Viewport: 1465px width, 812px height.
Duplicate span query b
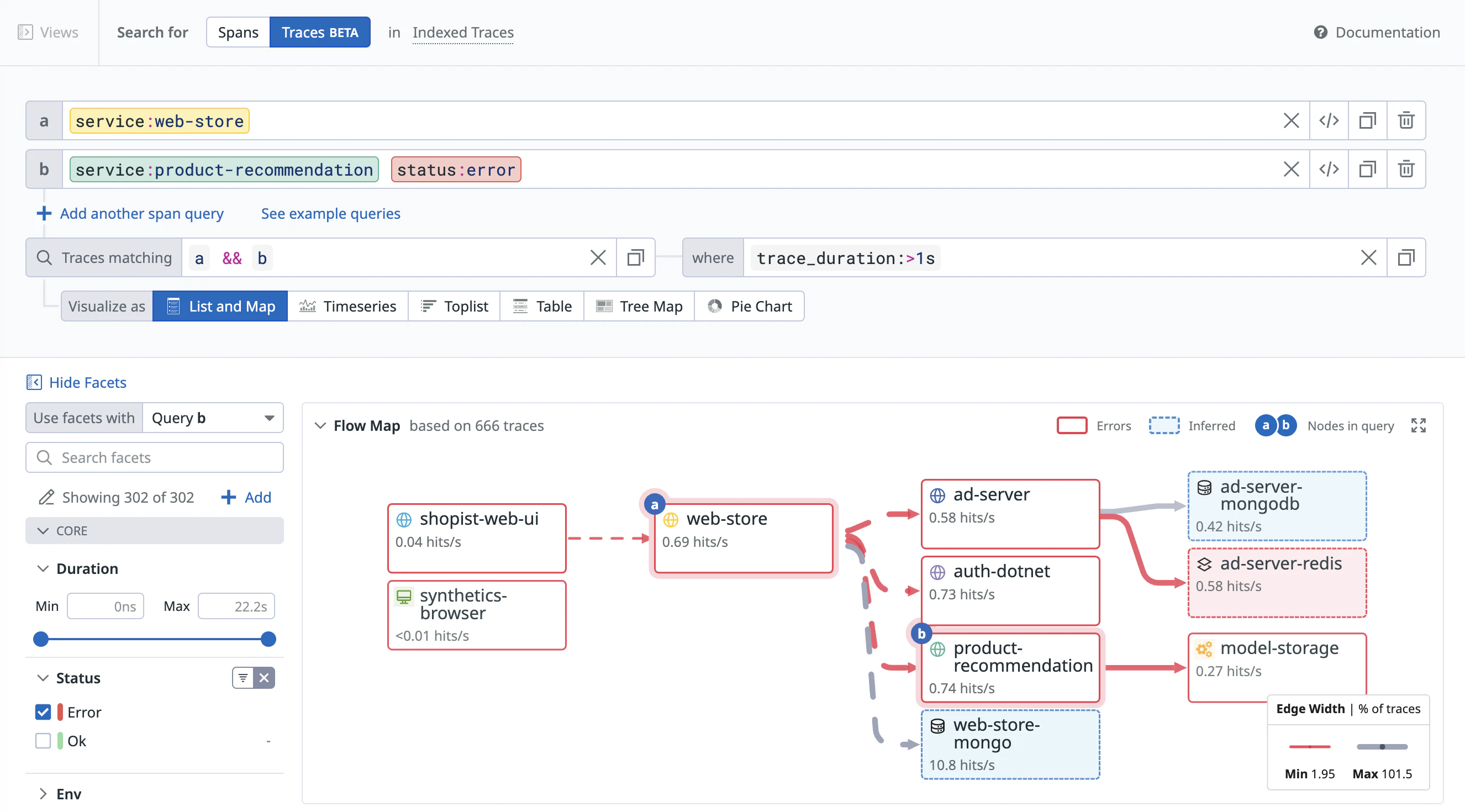tap(1367, 170)
